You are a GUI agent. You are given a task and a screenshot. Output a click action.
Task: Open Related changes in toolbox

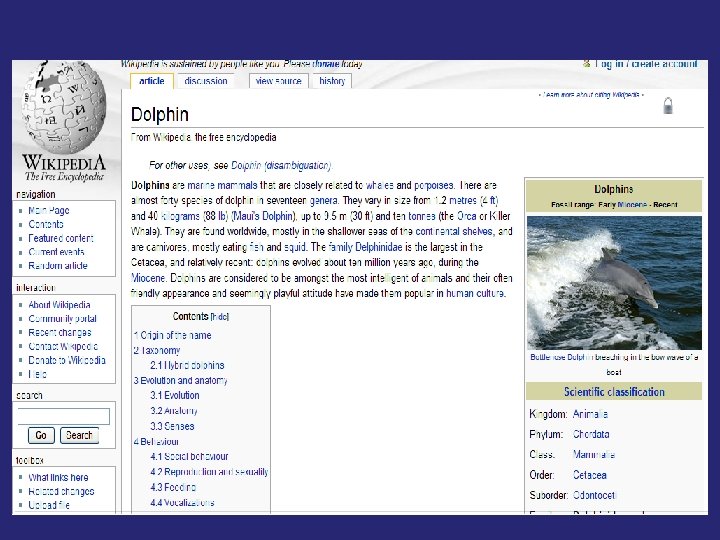point(61,491)
